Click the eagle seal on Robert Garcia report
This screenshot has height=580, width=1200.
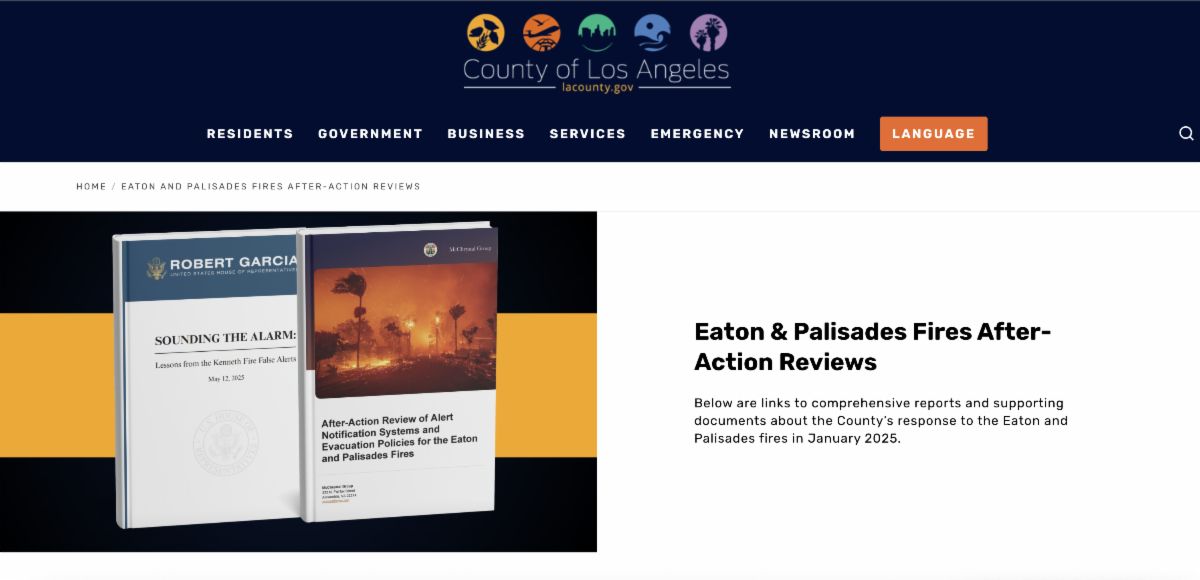[x=156, y=268]
